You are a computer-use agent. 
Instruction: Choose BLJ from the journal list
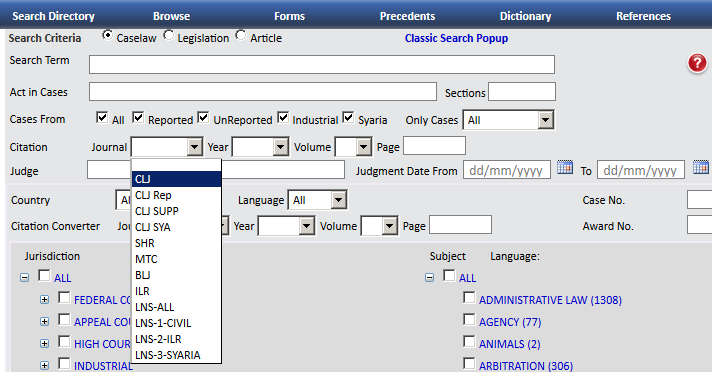(176, 275)
